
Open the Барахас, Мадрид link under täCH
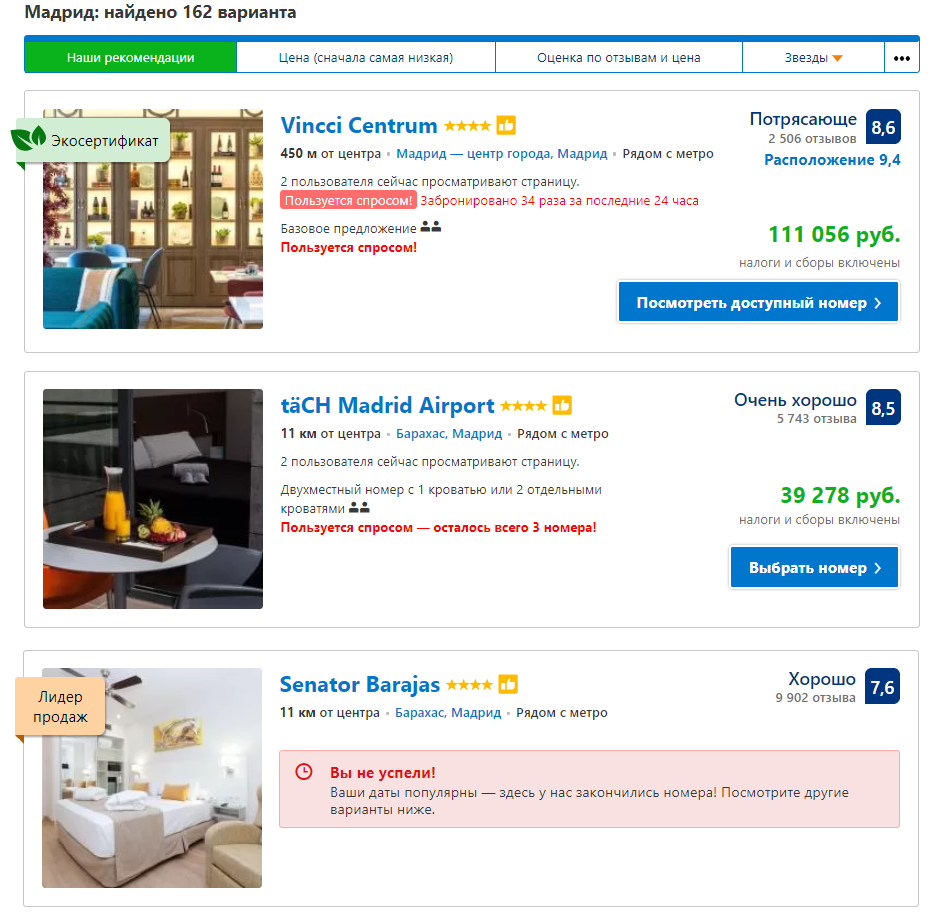point(449,434)
